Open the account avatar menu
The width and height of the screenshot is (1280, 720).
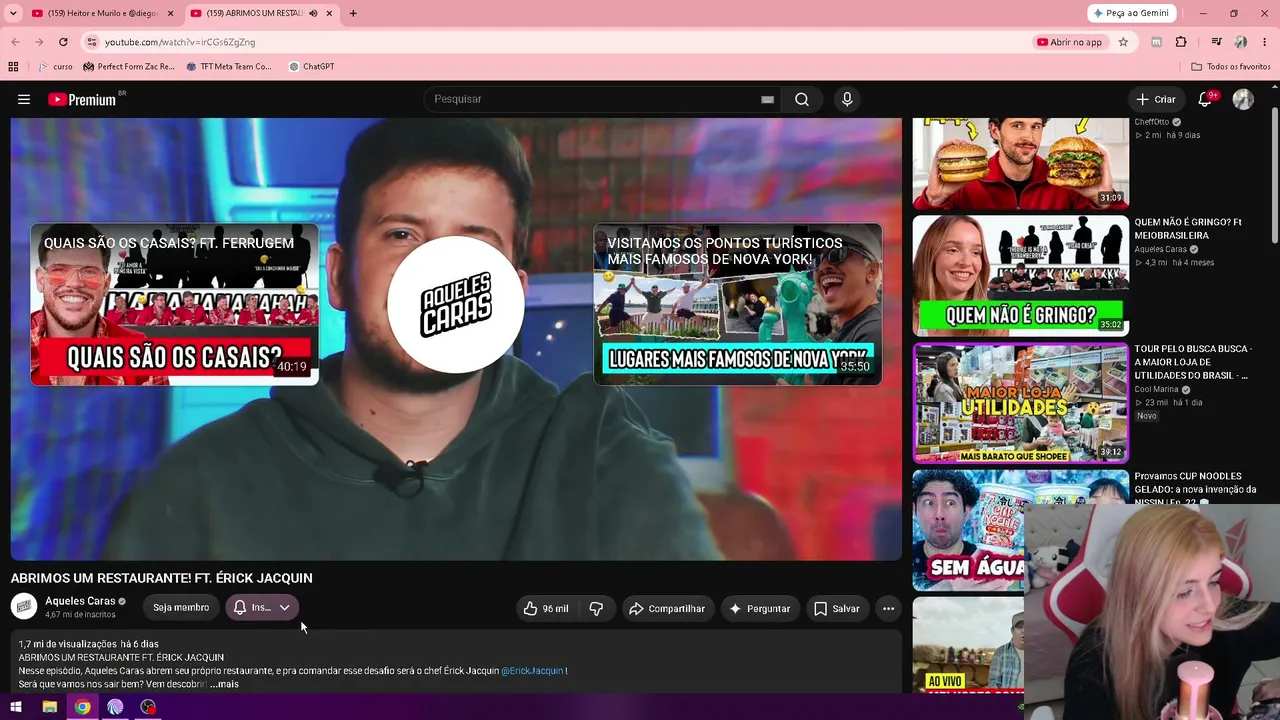1243,99
